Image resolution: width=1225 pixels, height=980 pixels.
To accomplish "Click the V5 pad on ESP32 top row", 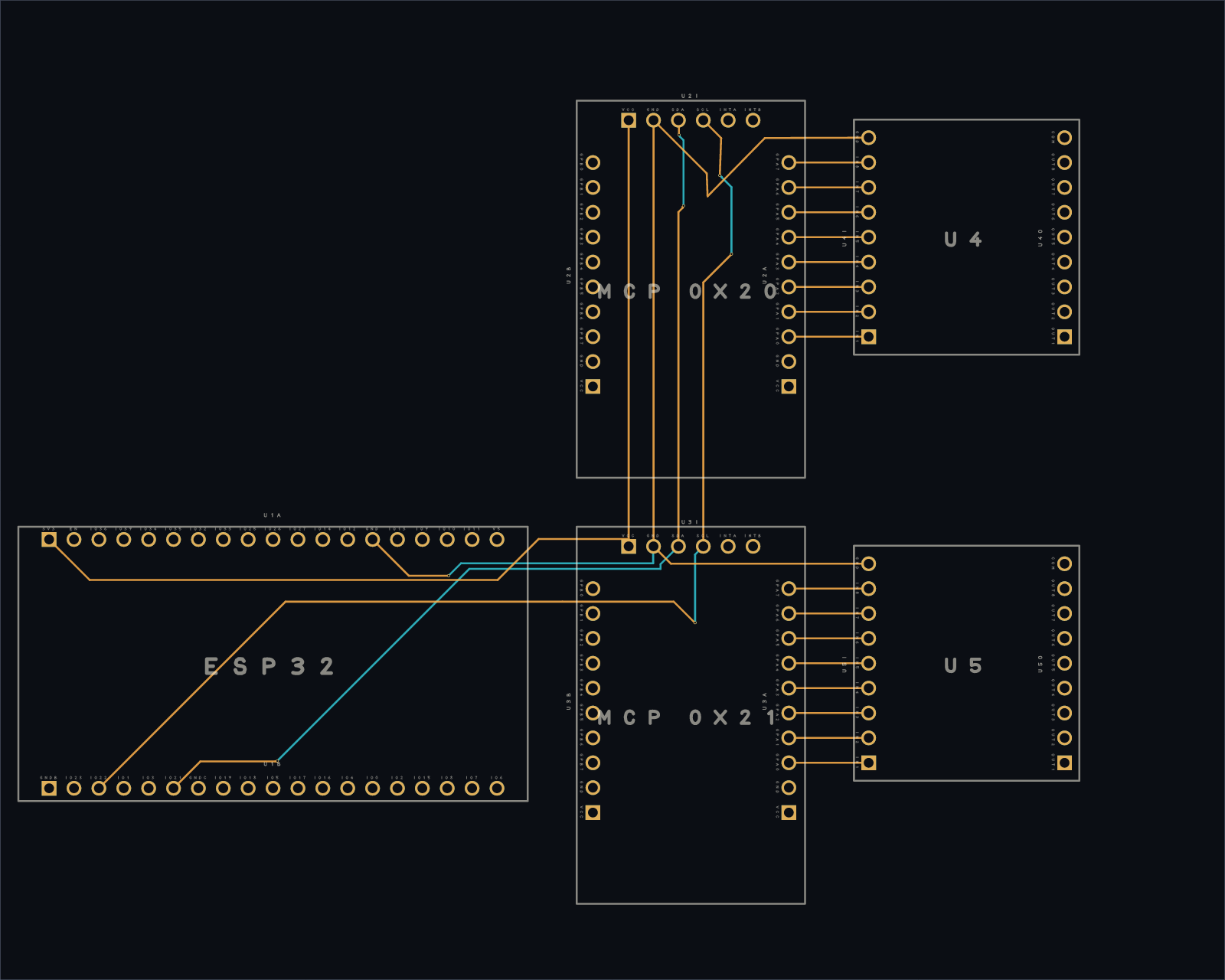I will [497, 540].
